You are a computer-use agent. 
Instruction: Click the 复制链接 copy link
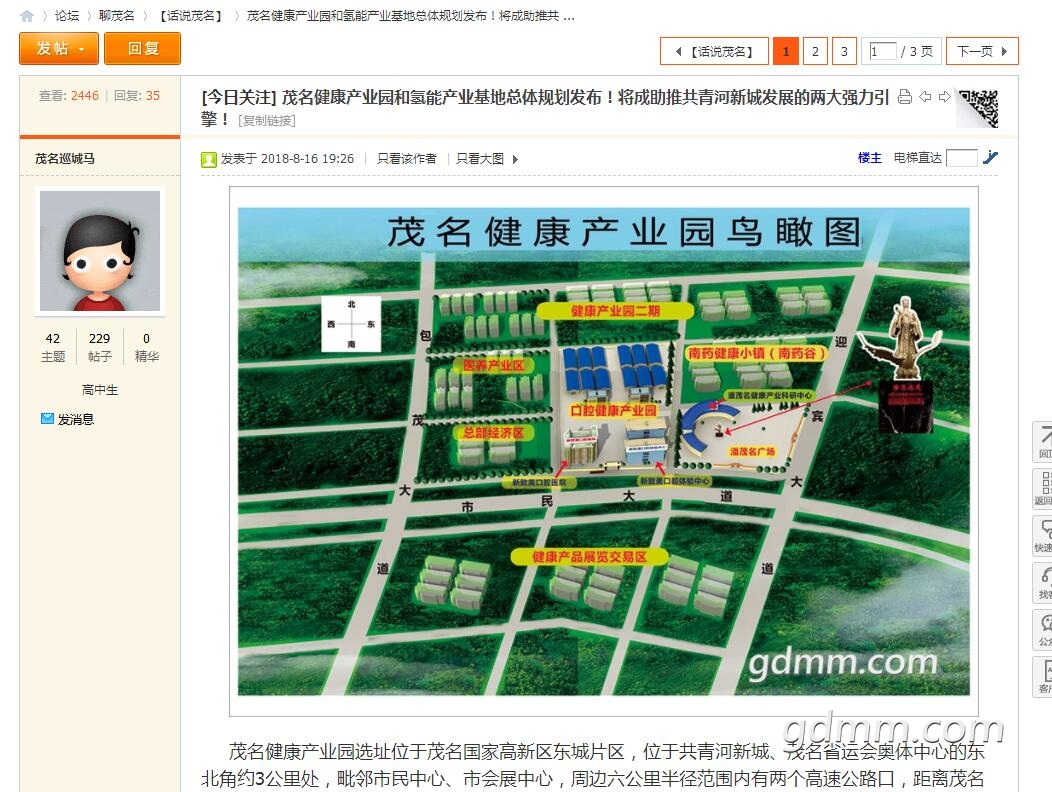[x=266, y=121]
